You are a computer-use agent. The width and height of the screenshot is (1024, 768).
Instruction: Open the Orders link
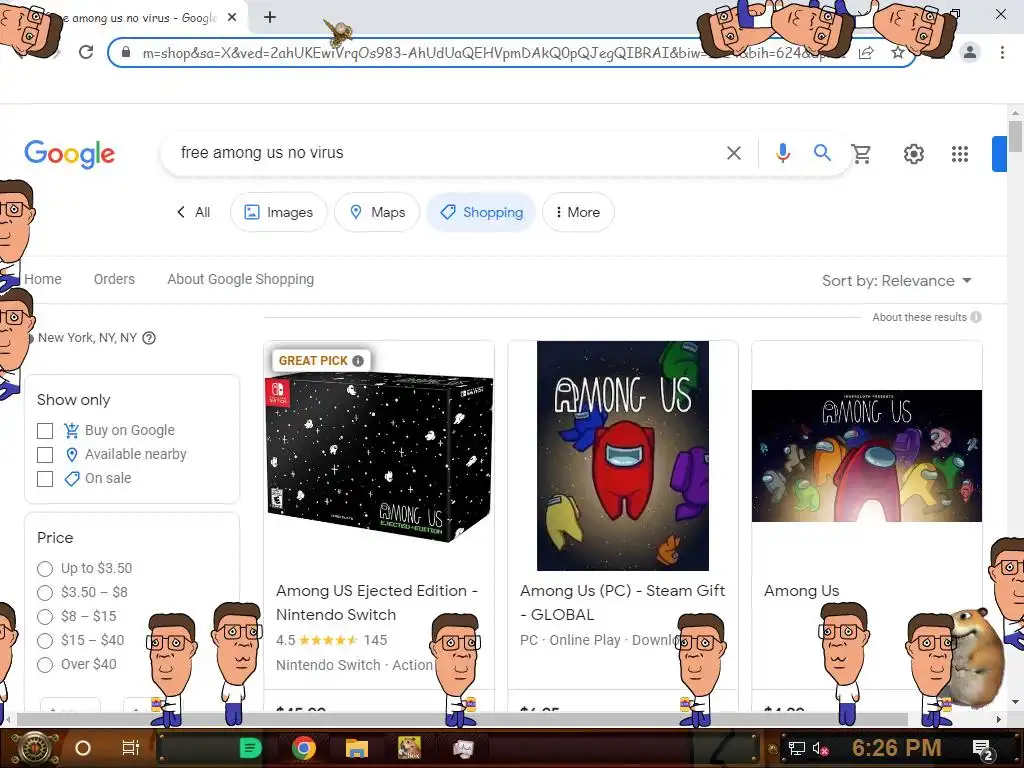point(114,279)
